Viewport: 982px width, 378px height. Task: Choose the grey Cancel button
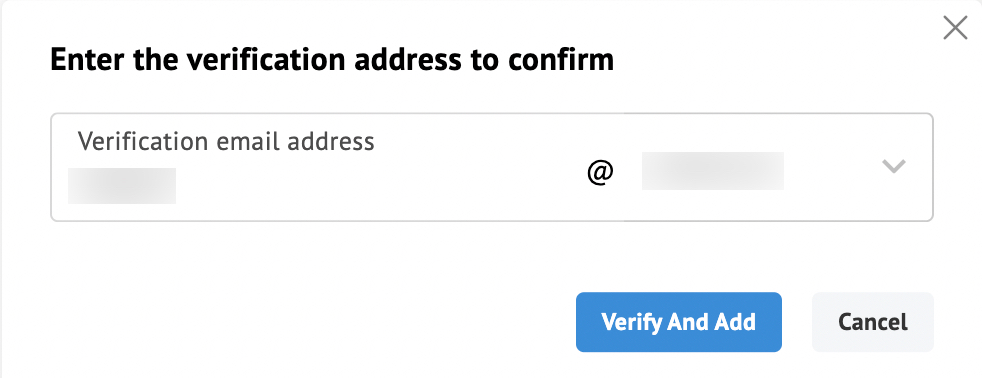point(872,322)
